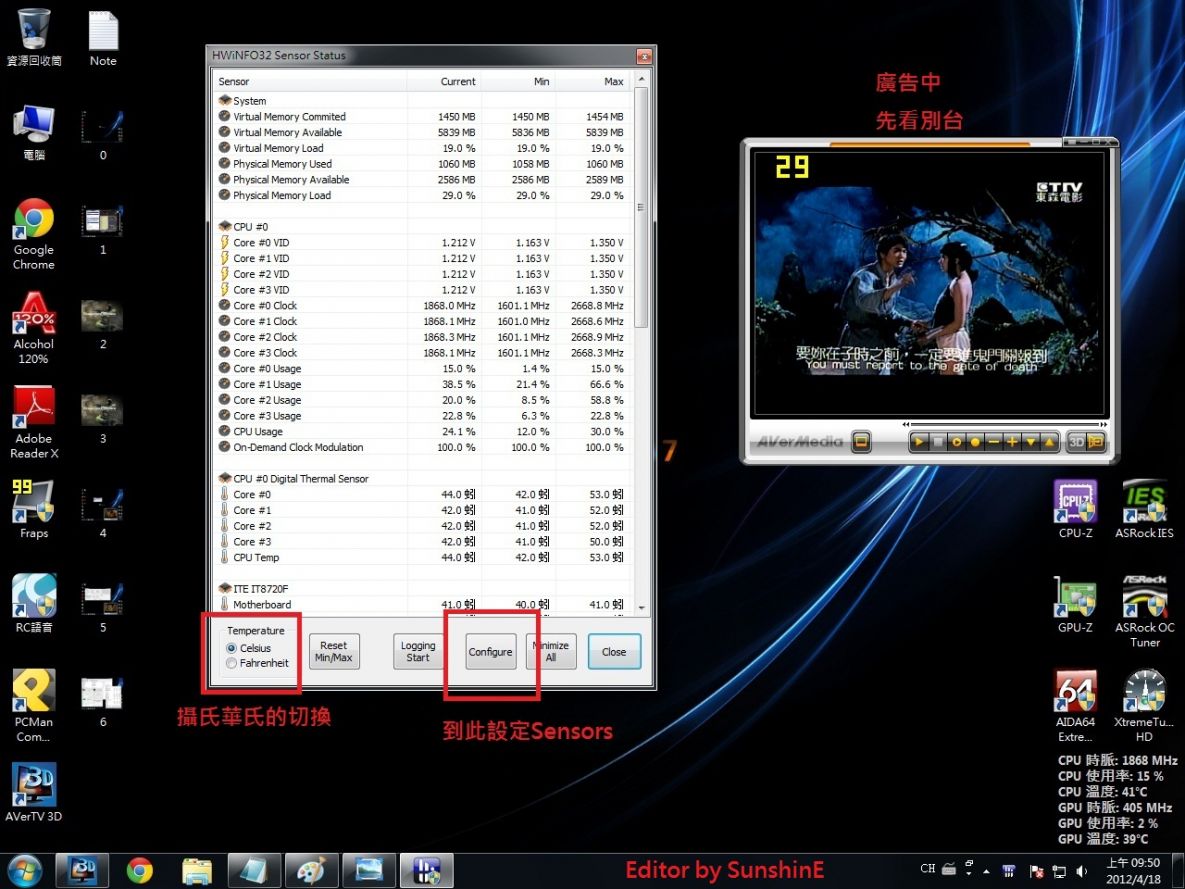The width and height of the screenshot is (1185, 889).
Task: Select the ITE IT8720F group row
Action: pyautogui.click(x=423, y=588)
